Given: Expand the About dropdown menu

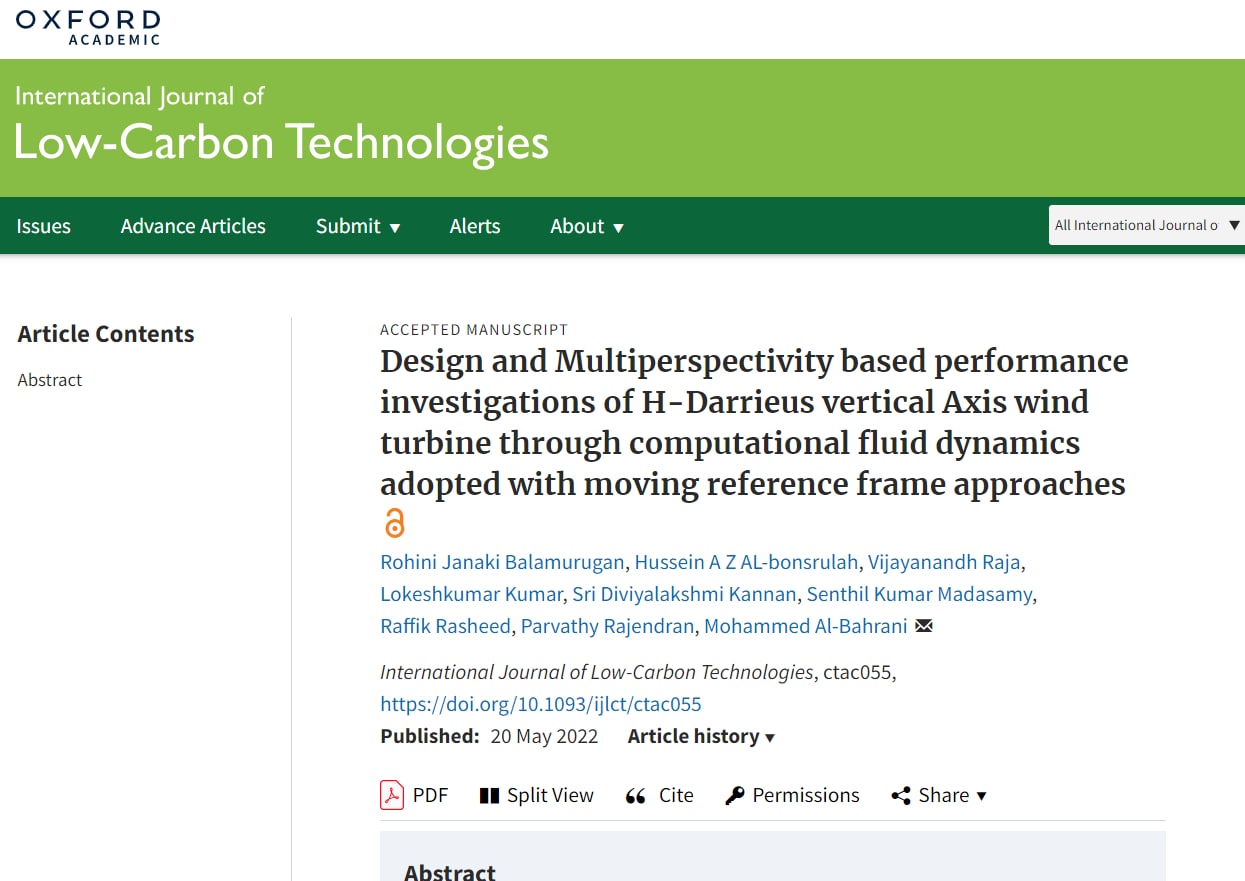Looking at the screenshot, I should [587, 226].
